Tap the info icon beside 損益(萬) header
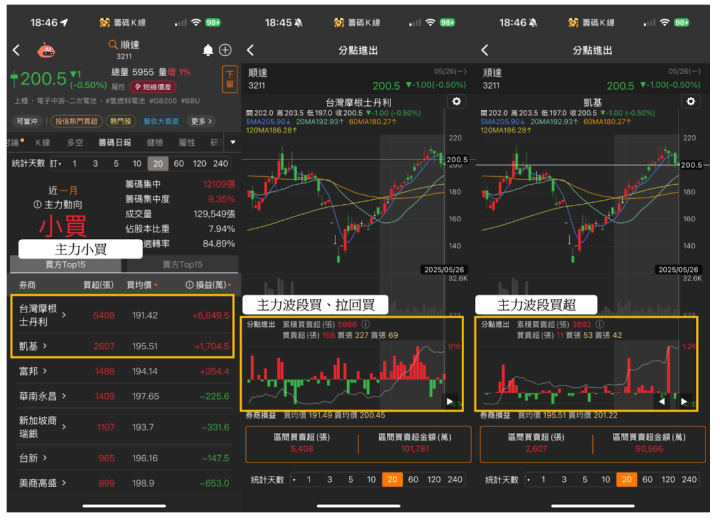 pyautogui.click(x=189, y=285)
